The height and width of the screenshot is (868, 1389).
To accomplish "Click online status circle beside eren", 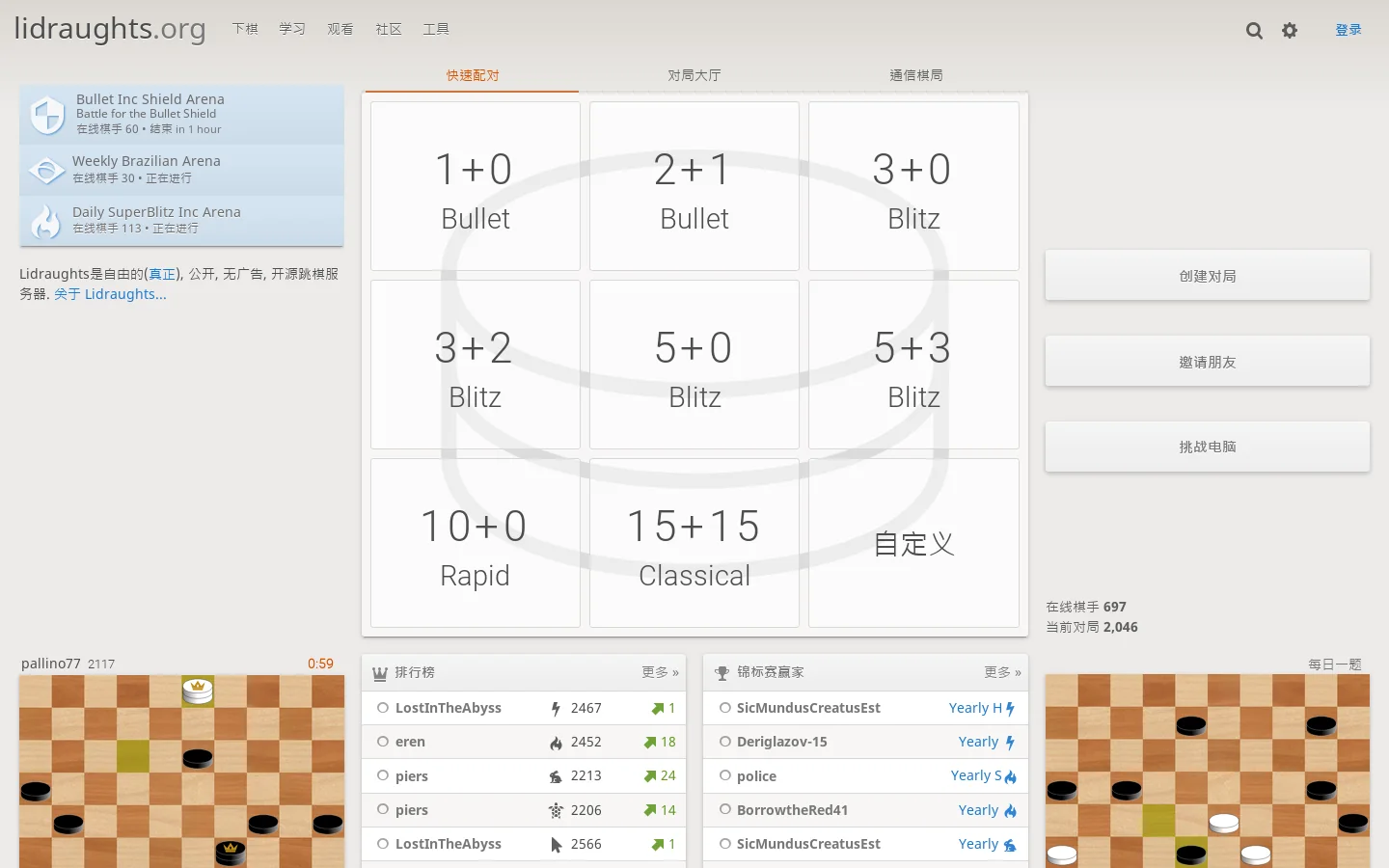I will tap(383, 742).
